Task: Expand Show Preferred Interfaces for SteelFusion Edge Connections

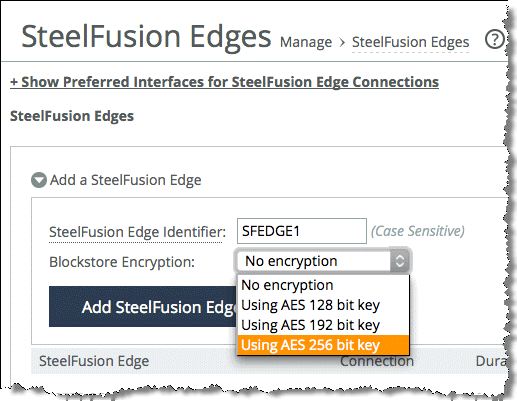Action: [224, 82]
